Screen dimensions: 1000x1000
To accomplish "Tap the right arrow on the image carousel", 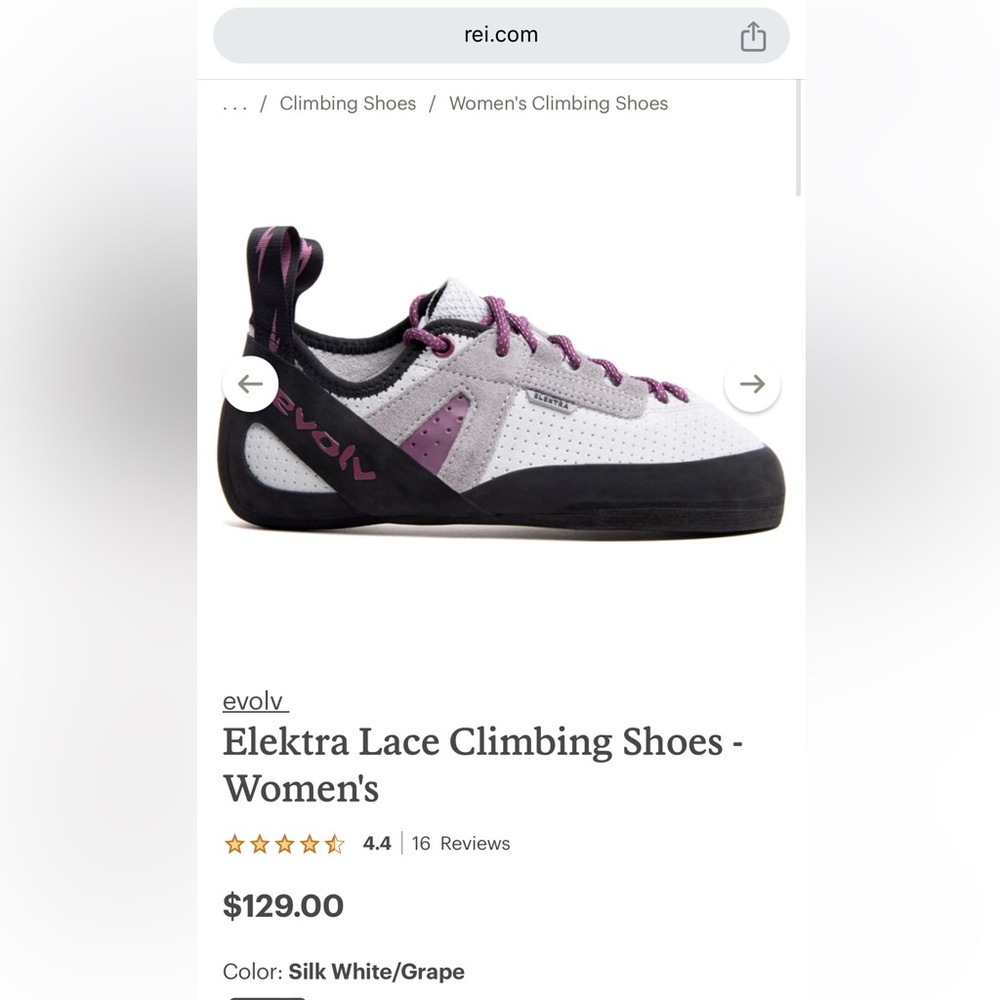I will click(752, 383).
